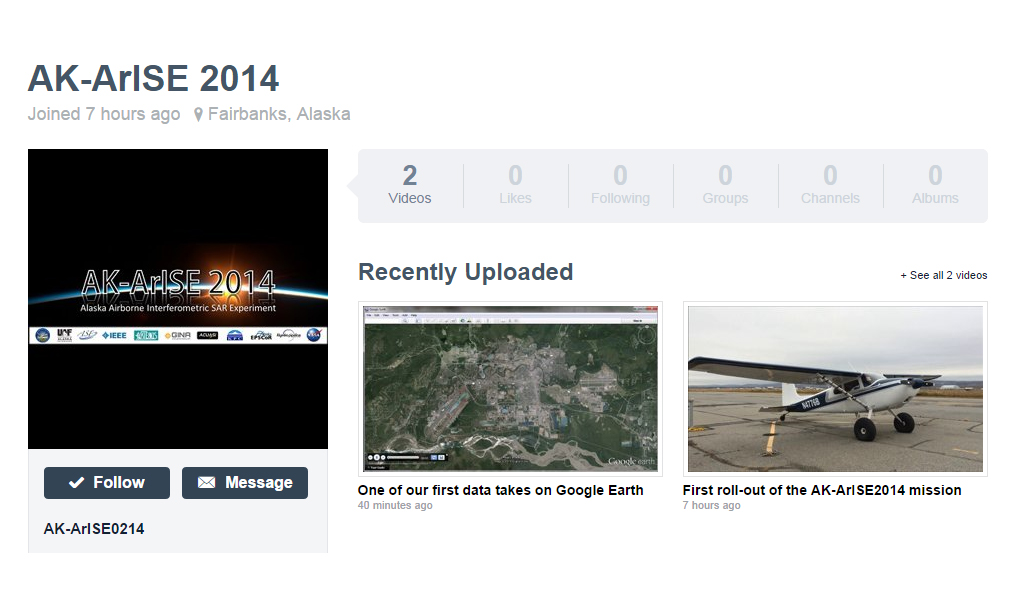Open the Videos stats tab
The width and height of the screenshot is (1024, 613).
[x=410, y=186]
